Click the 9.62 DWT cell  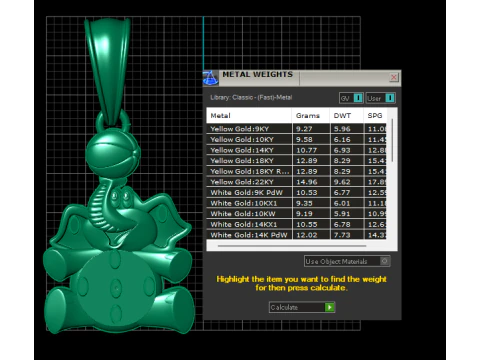point(347,182)
